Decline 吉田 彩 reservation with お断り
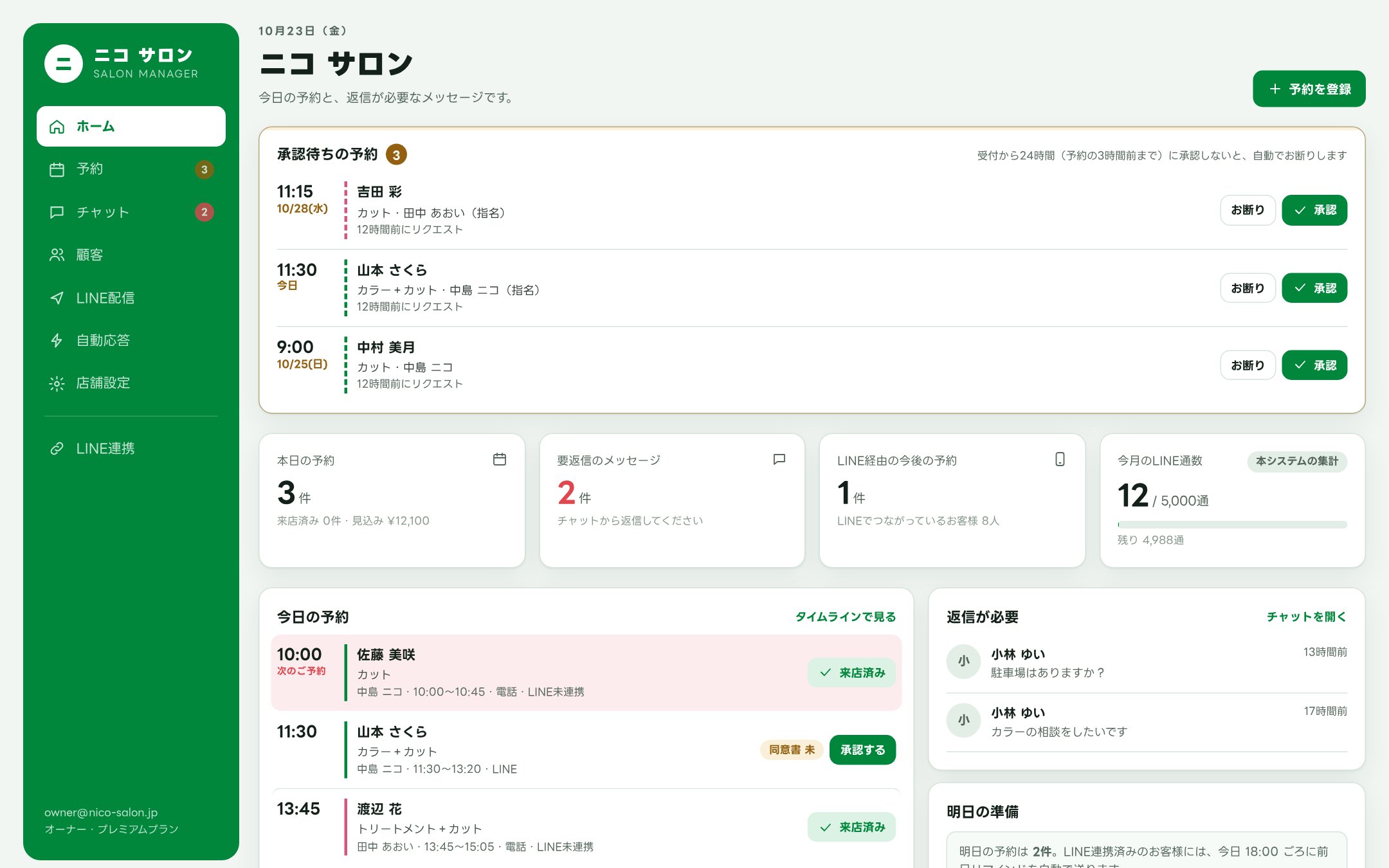1389x868 pixels. point(1248,210)
